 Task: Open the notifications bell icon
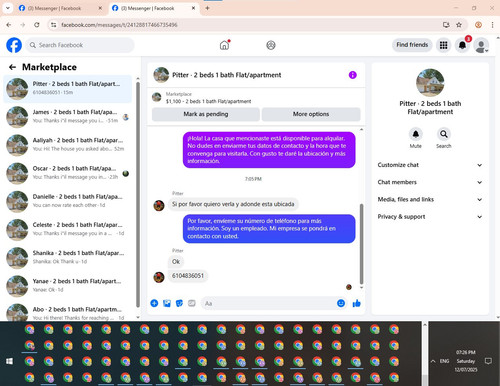[462, 45]
